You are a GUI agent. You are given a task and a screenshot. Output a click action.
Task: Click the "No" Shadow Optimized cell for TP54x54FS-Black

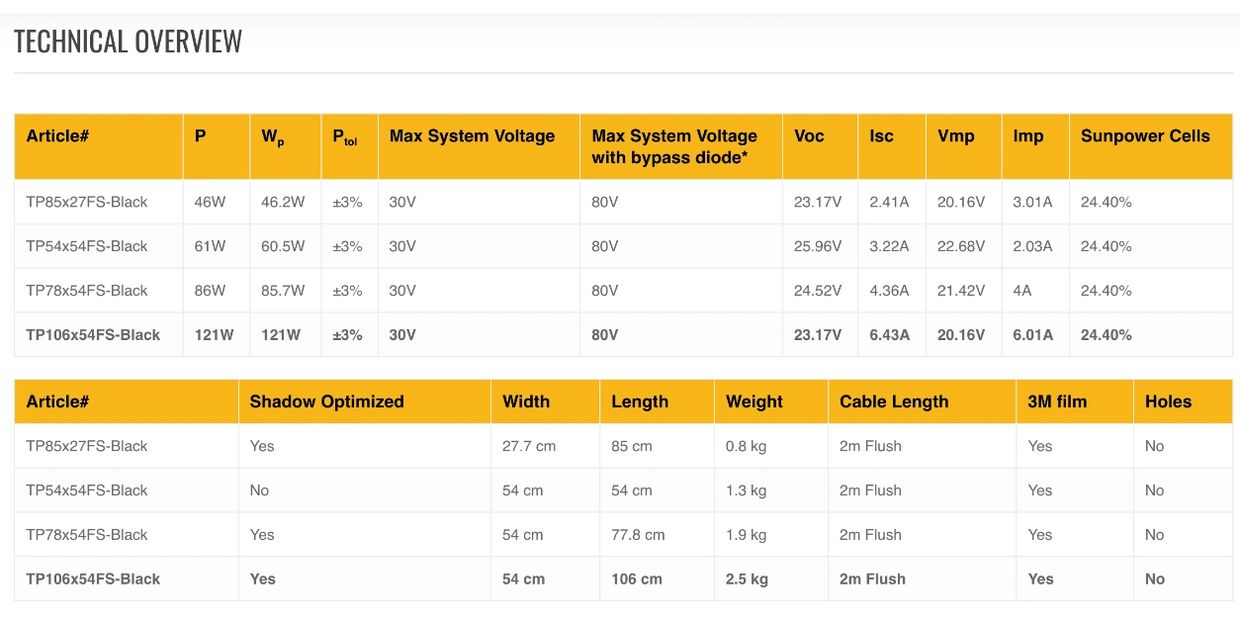[260, 491]
